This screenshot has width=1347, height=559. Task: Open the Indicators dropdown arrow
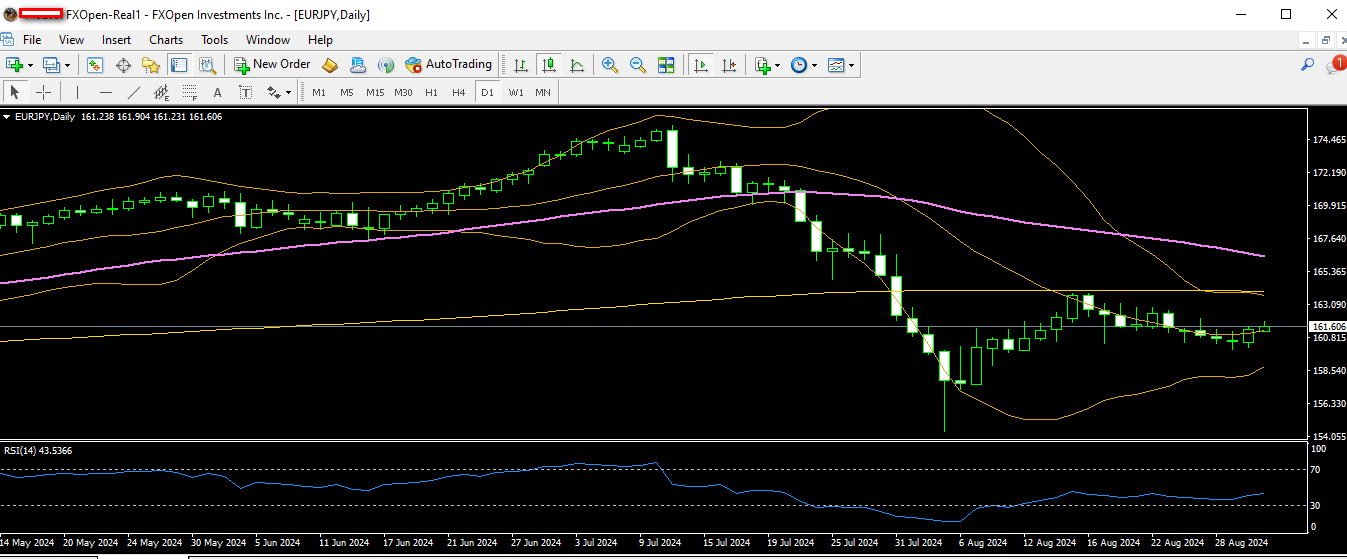pyautogui.click(x=778, y=65)
